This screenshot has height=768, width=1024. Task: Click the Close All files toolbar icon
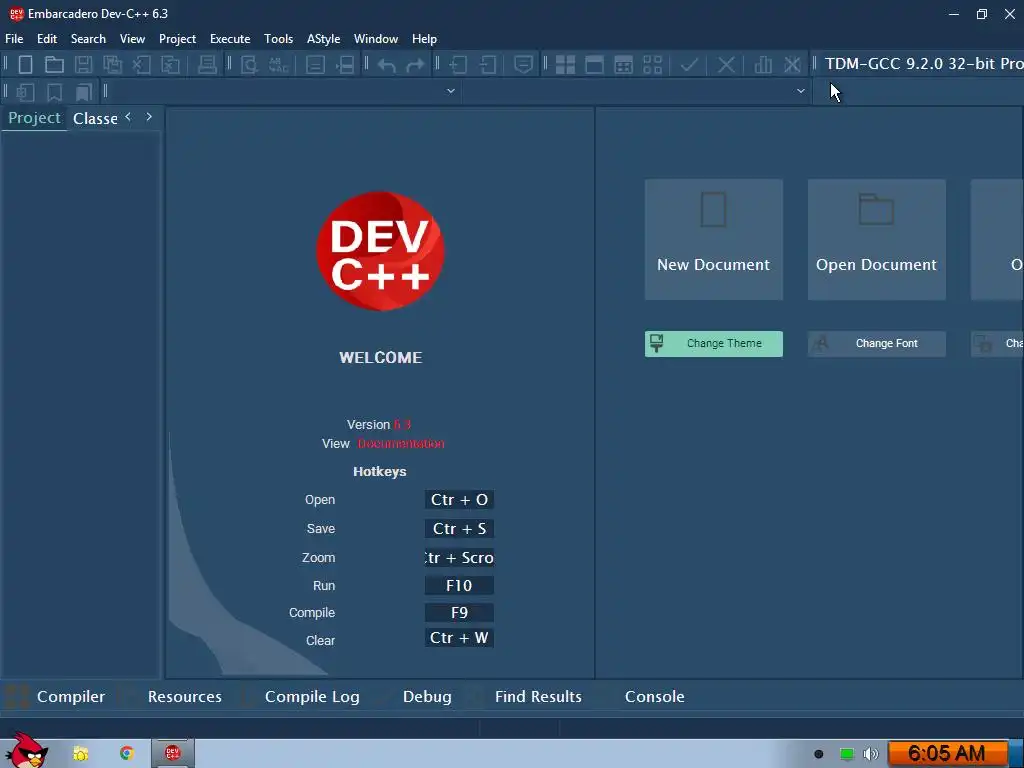tap(170, 65)
